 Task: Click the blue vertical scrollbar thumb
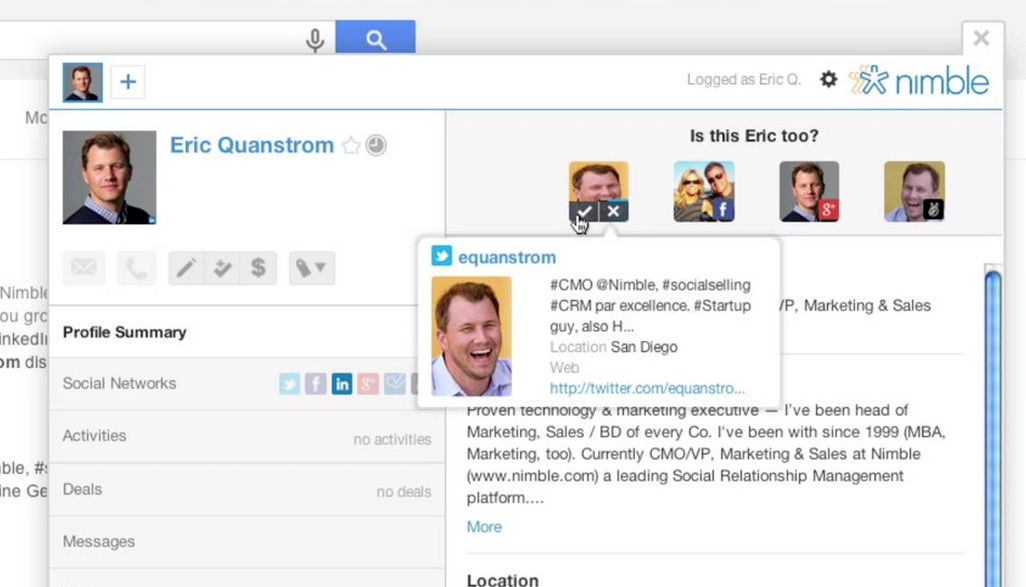(x=993, y=429)
